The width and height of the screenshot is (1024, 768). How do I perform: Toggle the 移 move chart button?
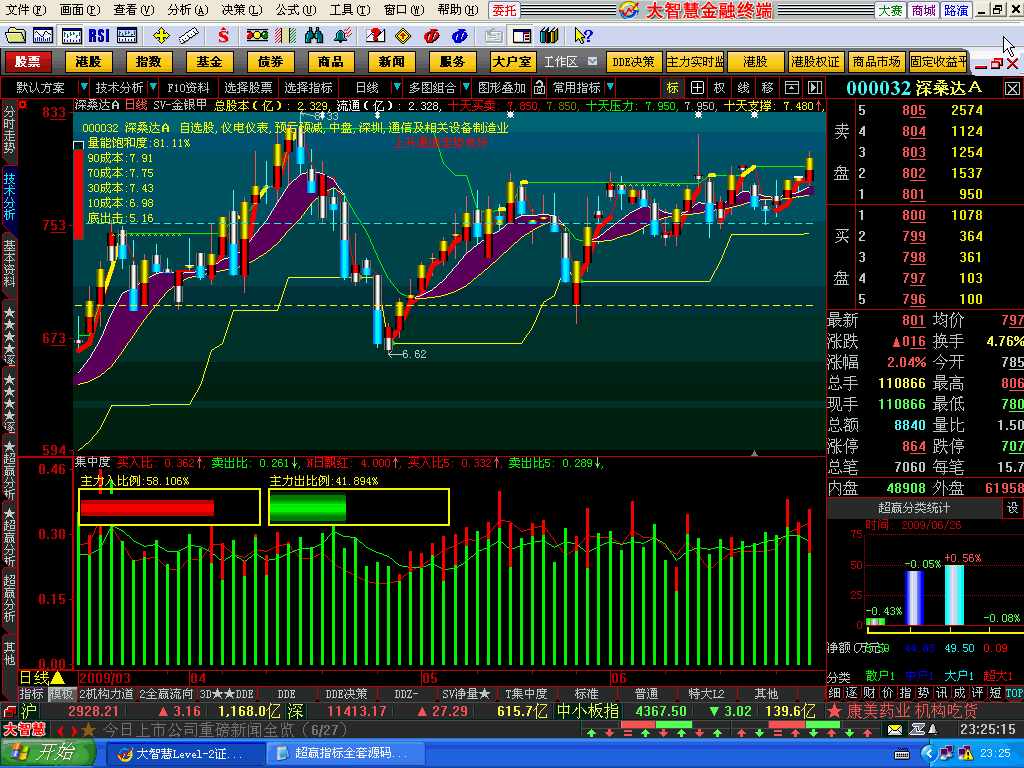click(x=767, y=88)
